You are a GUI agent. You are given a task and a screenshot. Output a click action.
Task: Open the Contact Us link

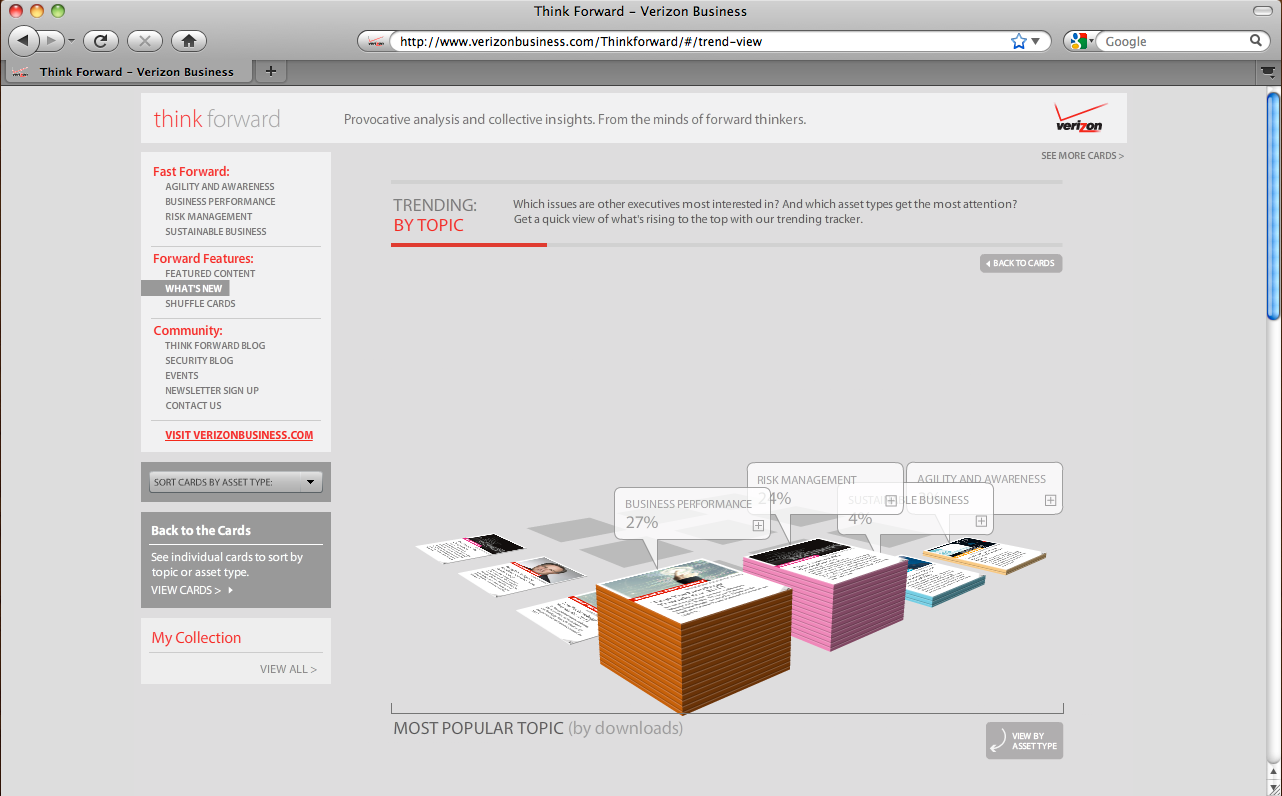(x=193, y=406)
